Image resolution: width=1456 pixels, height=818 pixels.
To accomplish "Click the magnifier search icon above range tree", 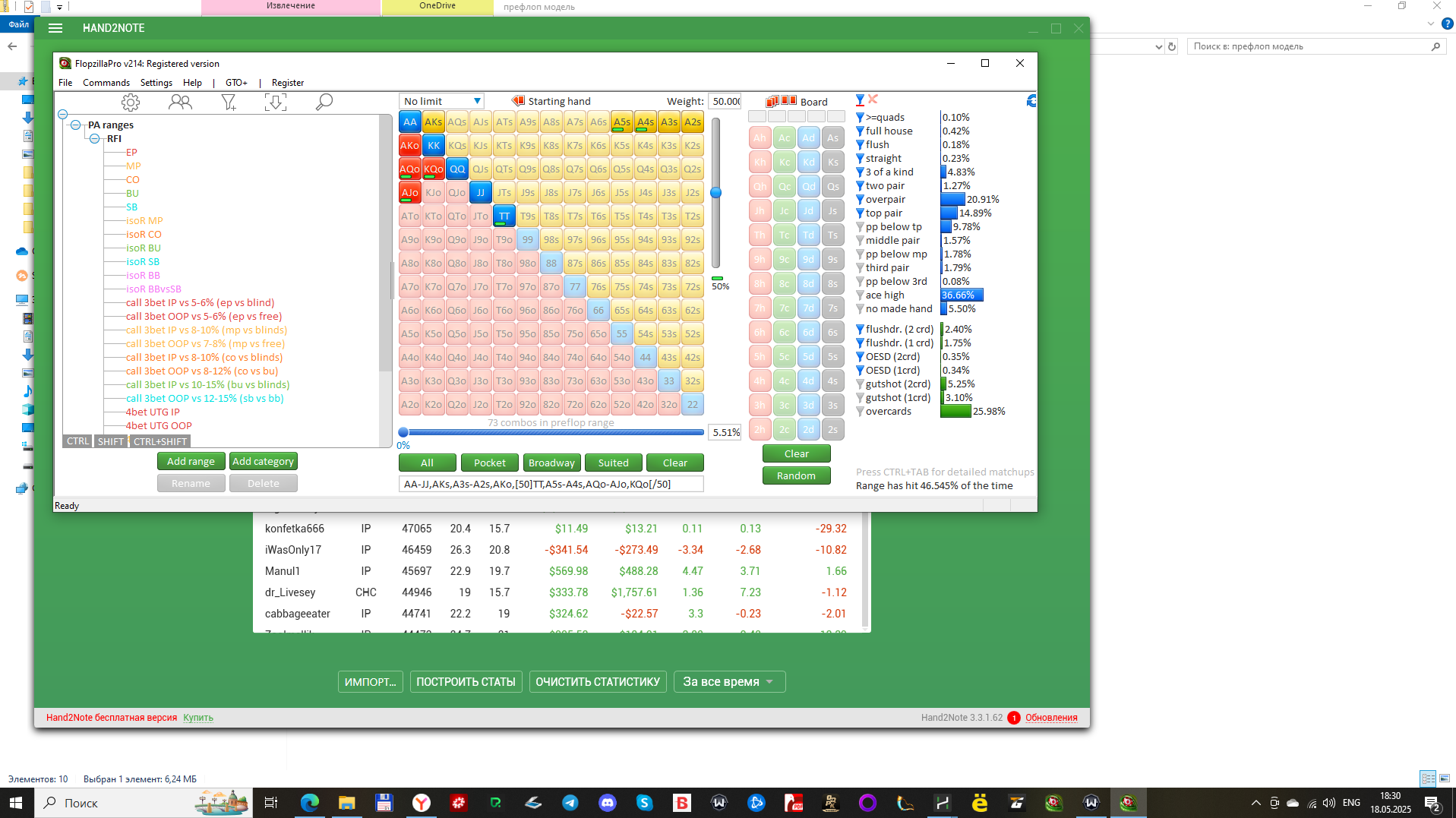I will click(x=324, y=102).
